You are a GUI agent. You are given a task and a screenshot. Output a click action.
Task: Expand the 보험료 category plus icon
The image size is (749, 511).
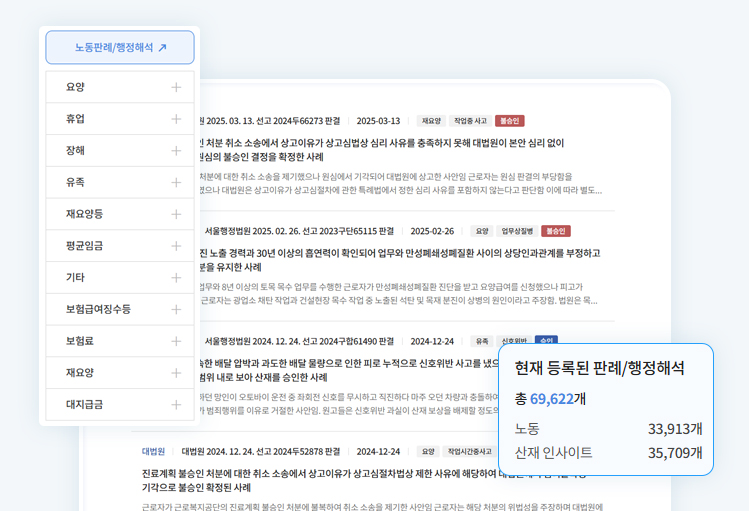coord(176,341)
